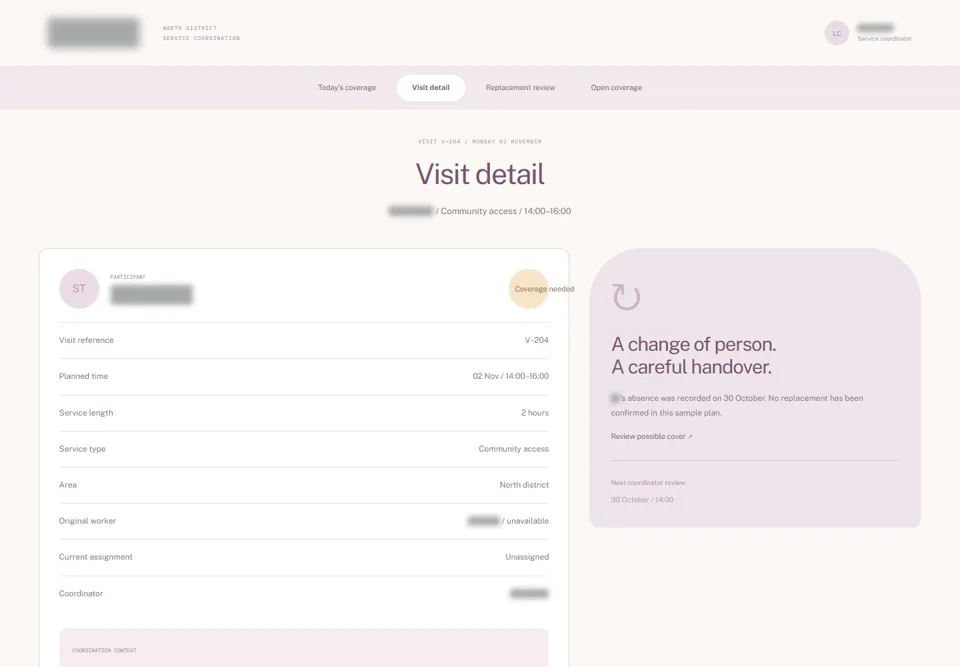This screenshot has height=667, width=960.
Task: Click the Coordinator row label
Action: tap(81, 594)
